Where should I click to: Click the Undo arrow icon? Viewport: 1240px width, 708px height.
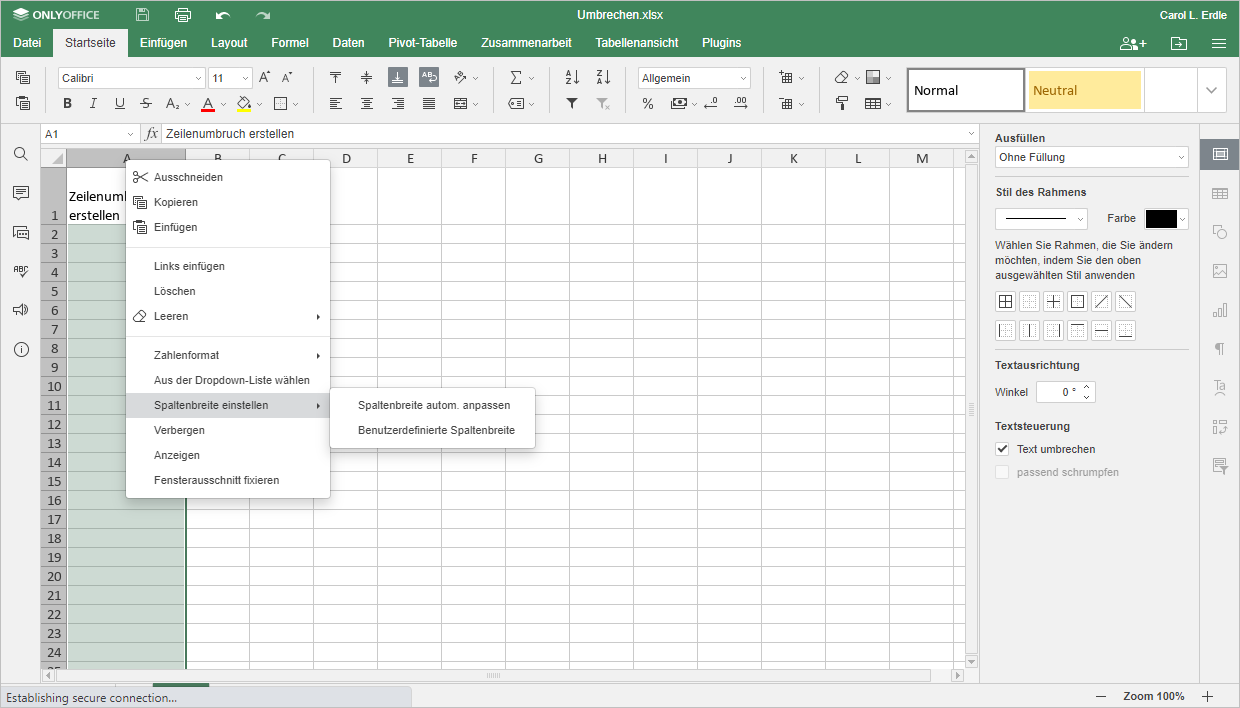pos(223,15)
